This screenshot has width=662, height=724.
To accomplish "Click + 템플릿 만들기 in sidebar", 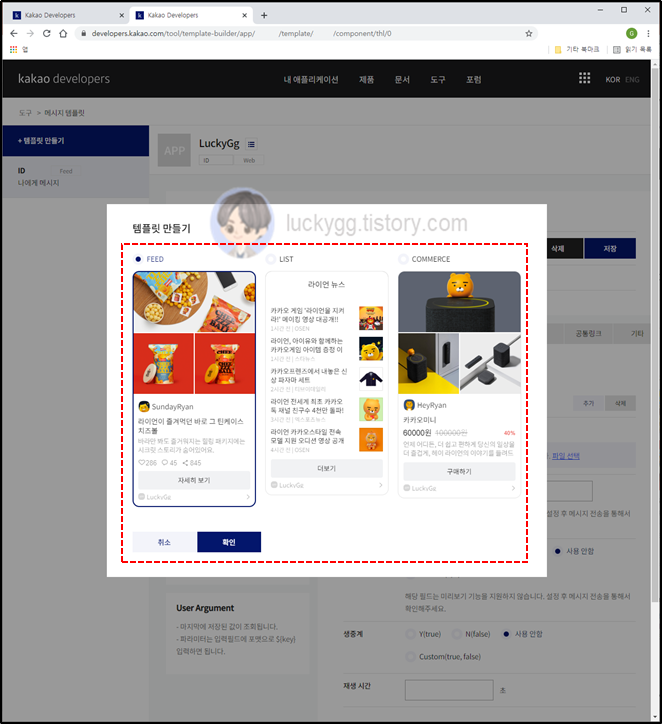I will pyautogui.click(x=76, y=140).
